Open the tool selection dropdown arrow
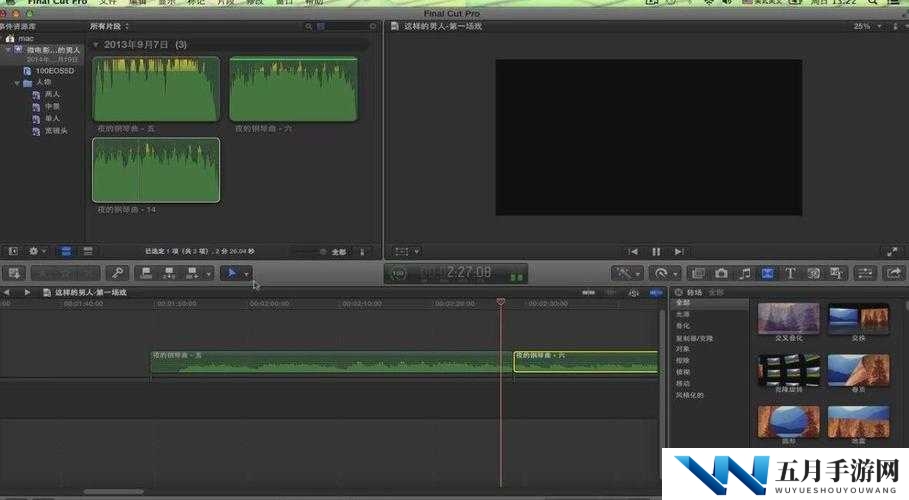The width and height of the screenshot is (909, 500). point(246,273)
